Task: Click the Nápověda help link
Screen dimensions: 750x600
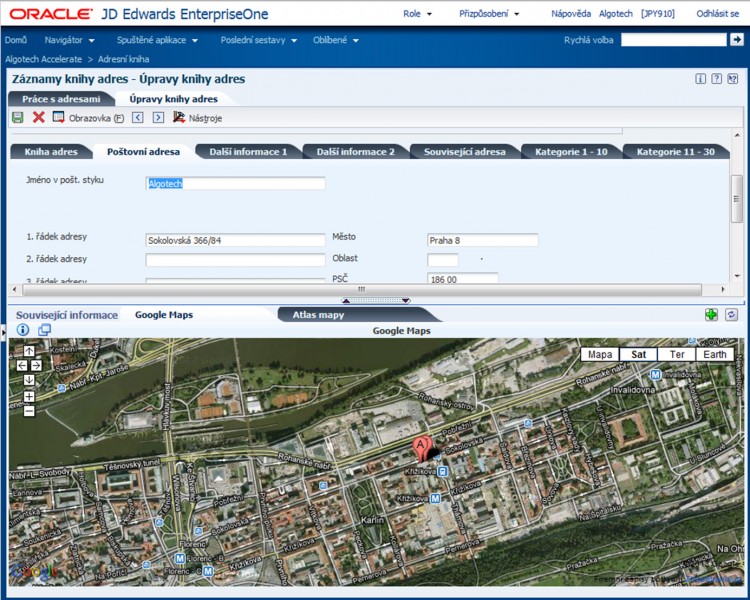Action: (570, 14)
